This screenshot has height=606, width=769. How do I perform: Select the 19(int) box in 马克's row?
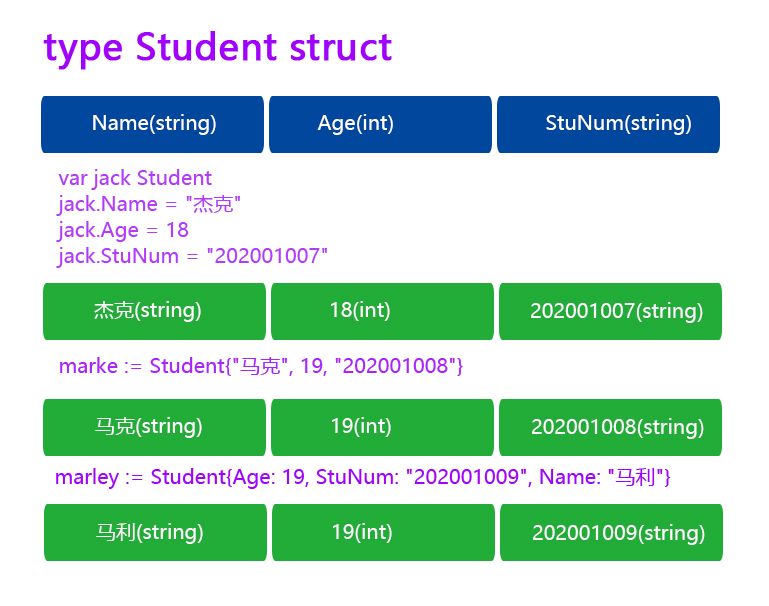click(x=382, y=427)
